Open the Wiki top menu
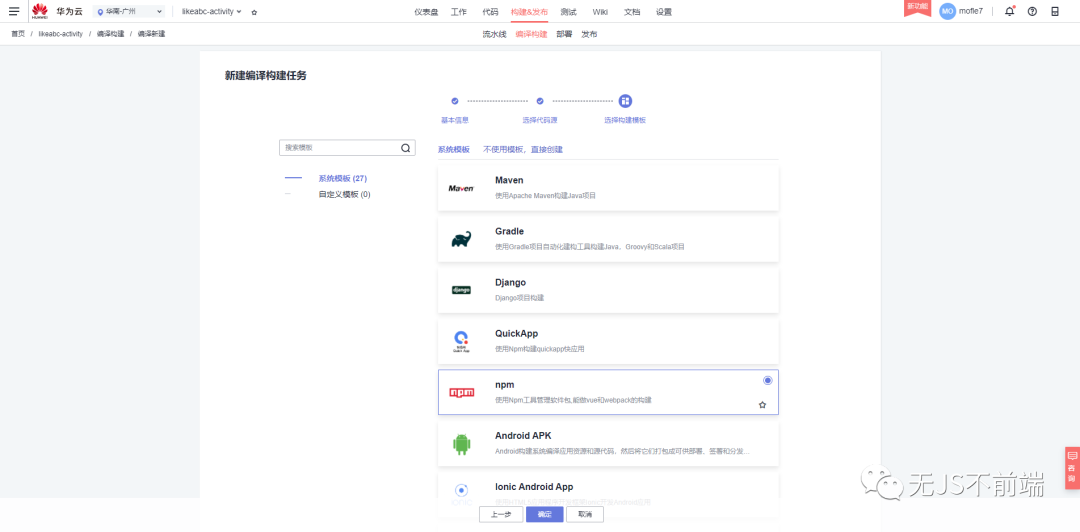Image resolution: width=1080 pixels, height=532 pixels. [x=600, y=12]
